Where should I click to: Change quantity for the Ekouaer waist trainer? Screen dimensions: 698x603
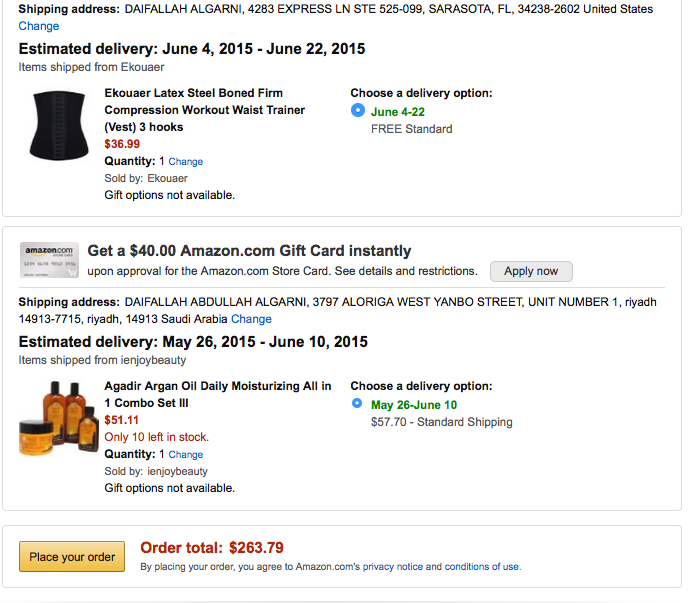click(x=186, y=162)
